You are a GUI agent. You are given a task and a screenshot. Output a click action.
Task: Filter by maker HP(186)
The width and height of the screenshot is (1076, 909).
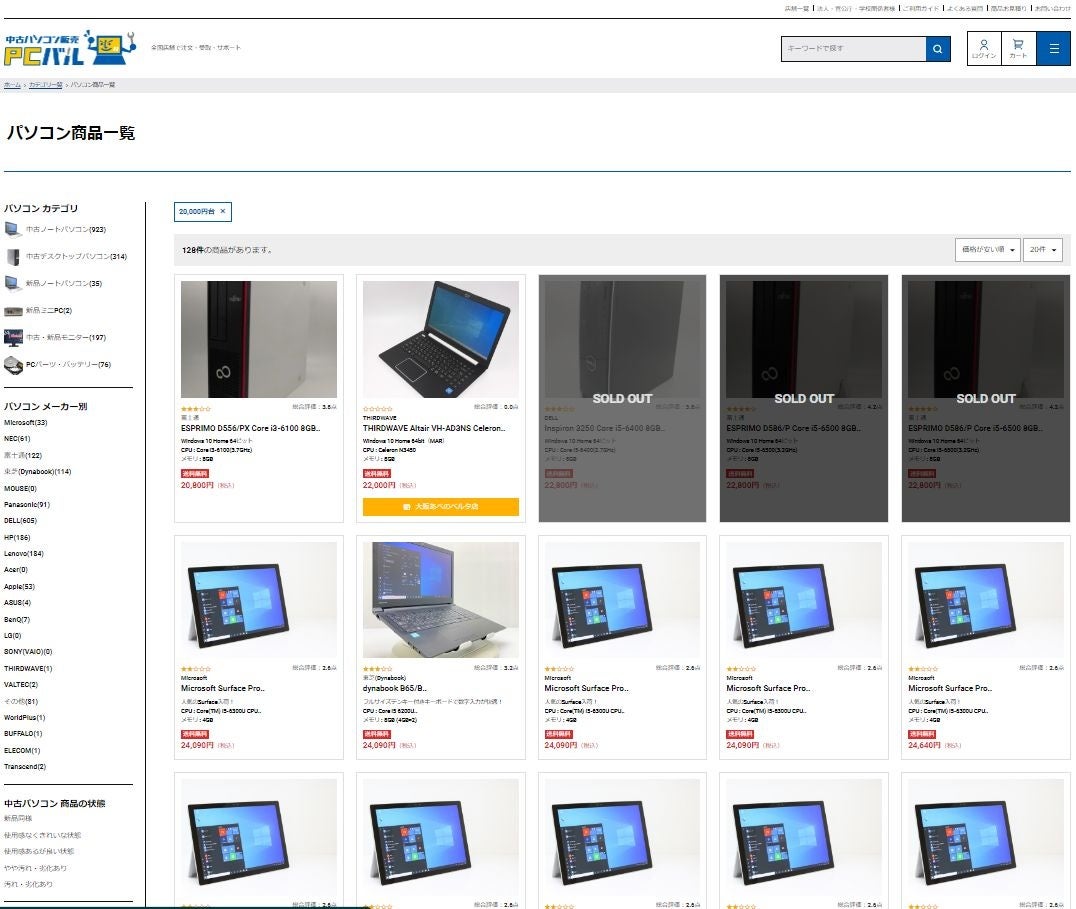[17, 538]
